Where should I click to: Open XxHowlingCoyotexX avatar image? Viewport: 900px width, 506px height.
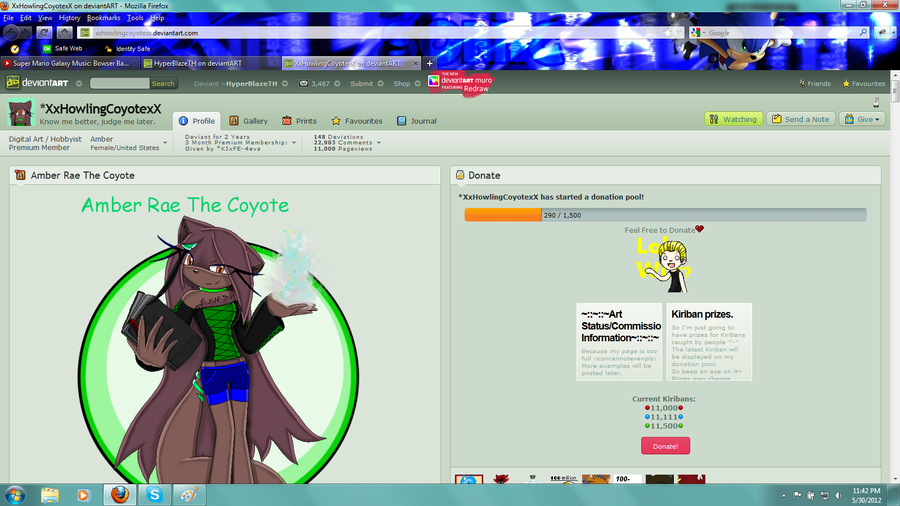pos(21,113)
